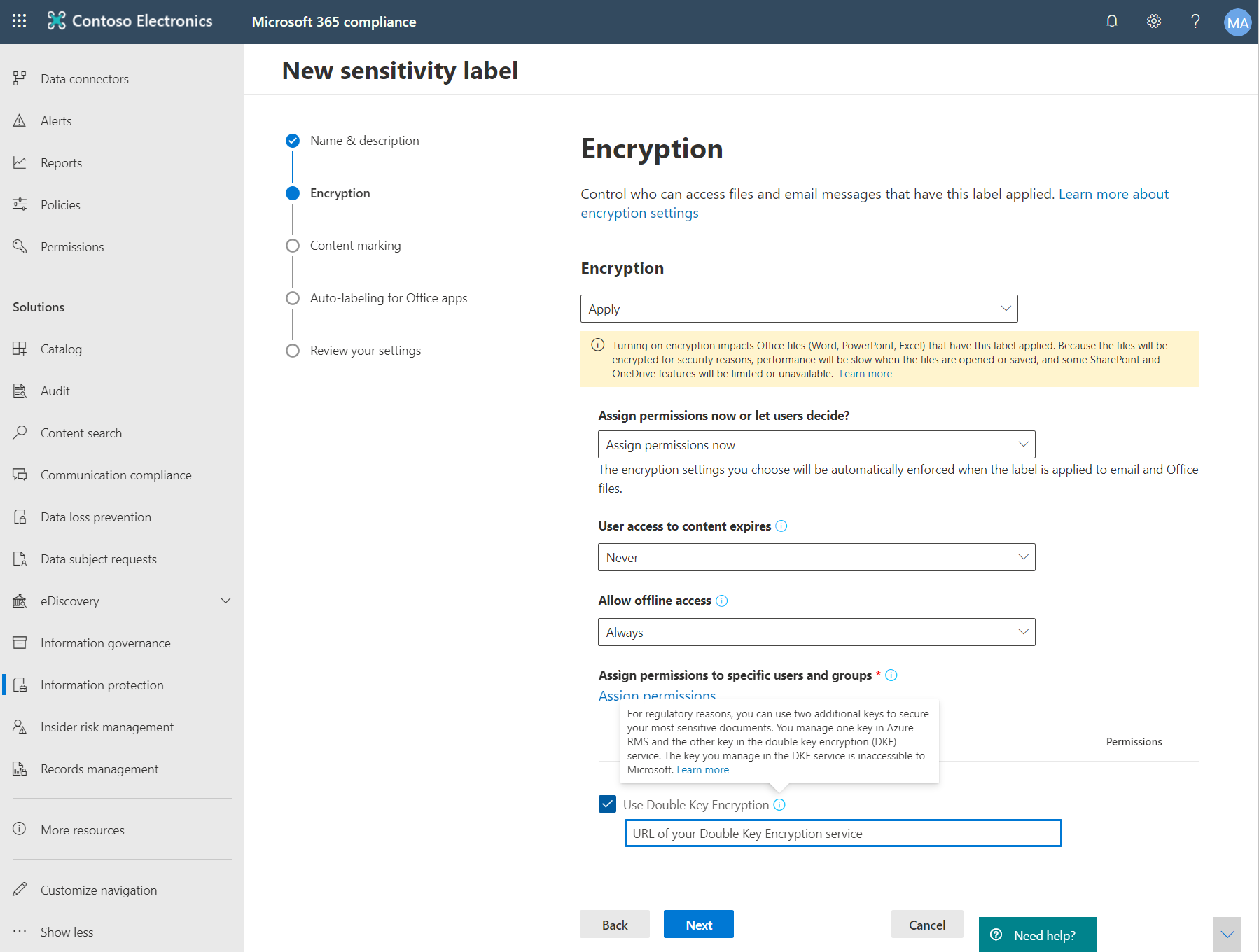The image size is (1259, 952).
Task: Uncheck Use Double Key Encryption
Action: pos(606,804)
